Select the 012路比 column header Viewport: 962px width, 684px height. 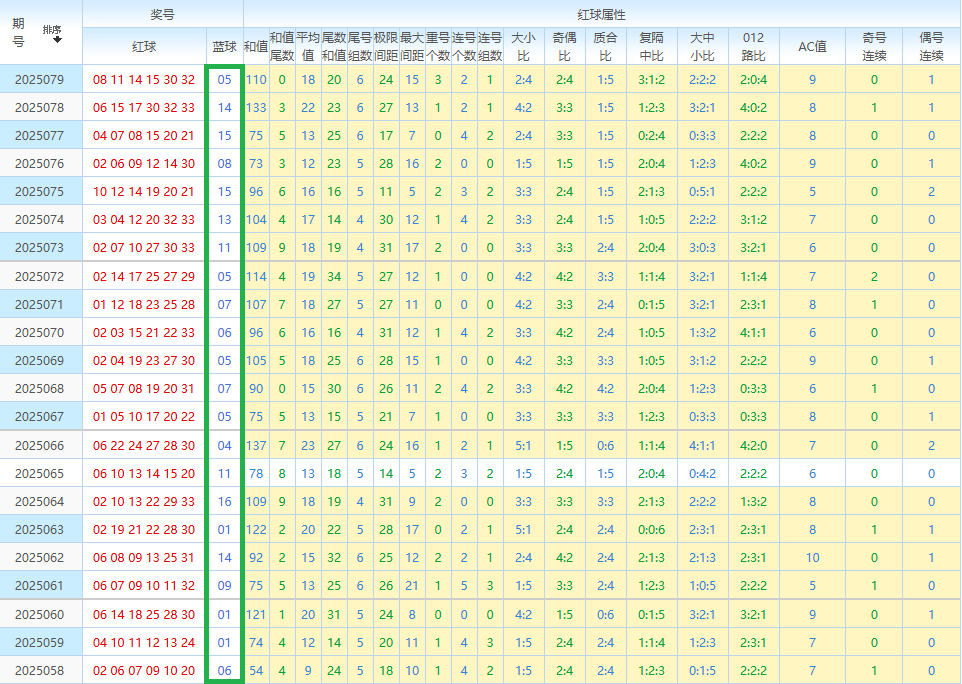tap(753, 47)
